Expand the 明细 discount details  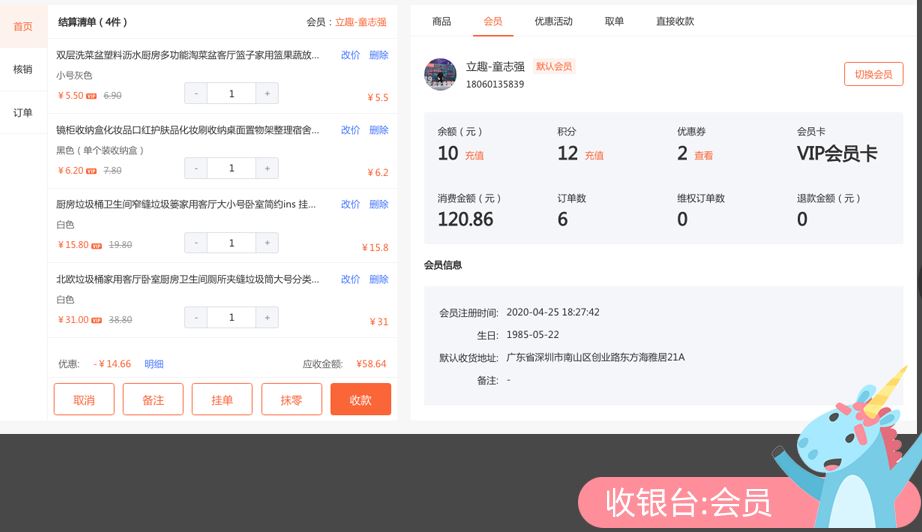pyautogui.click(x=154, y=364)
